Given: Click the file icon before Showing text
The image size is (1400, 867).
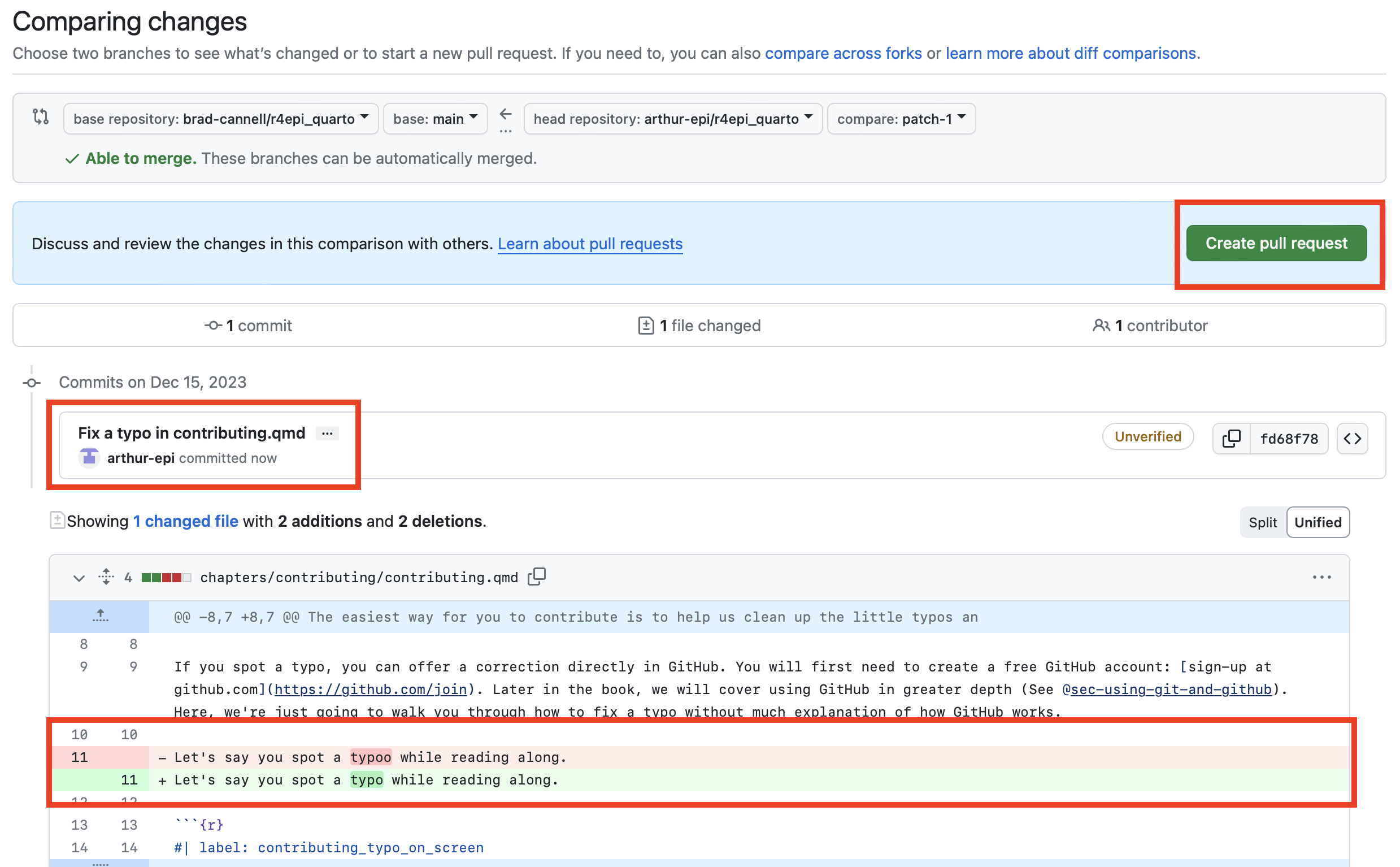Looking at the screenshot, I should click(56, 520).
